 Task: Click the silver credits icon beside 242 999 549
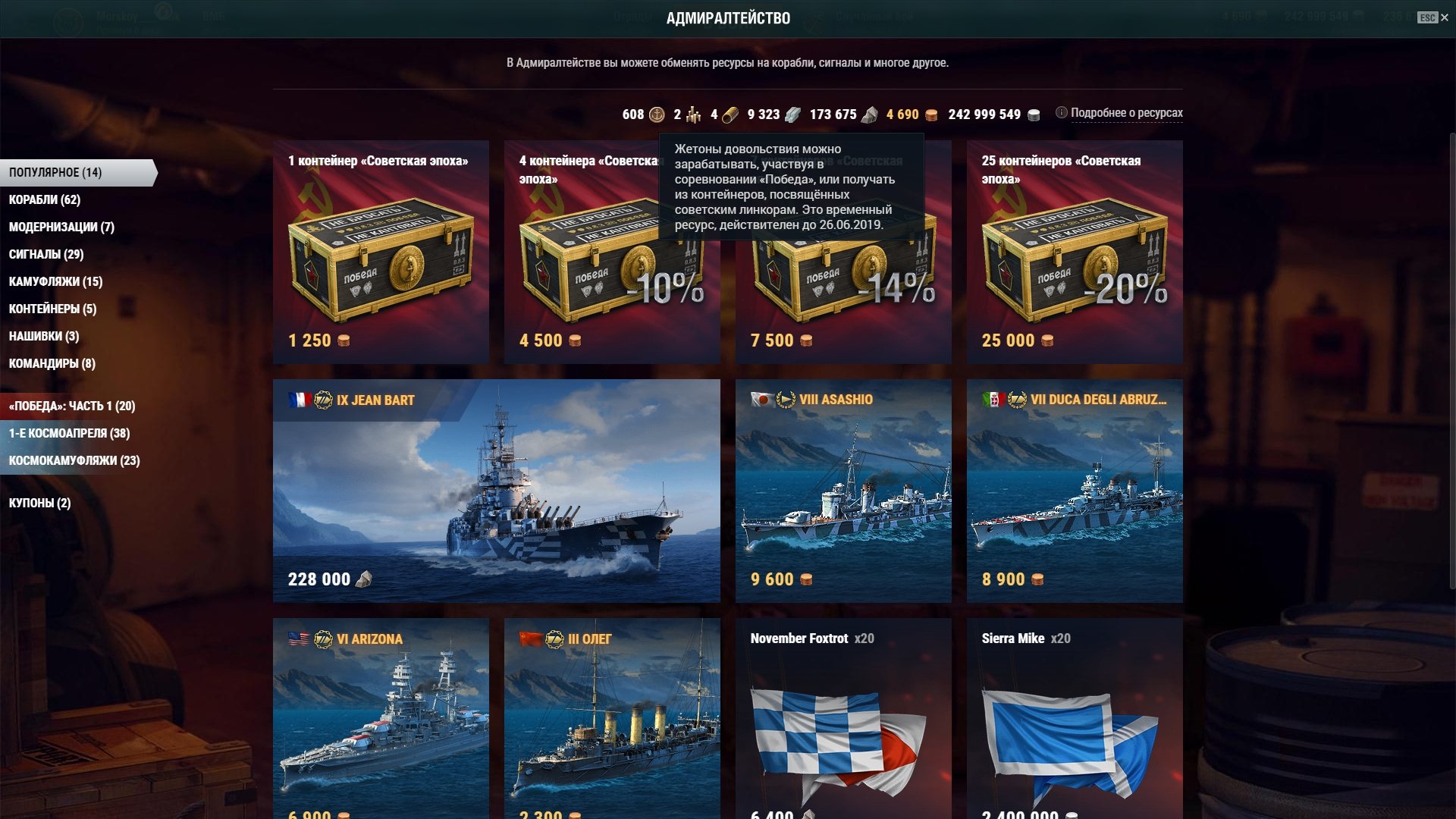coord(1034,115)
